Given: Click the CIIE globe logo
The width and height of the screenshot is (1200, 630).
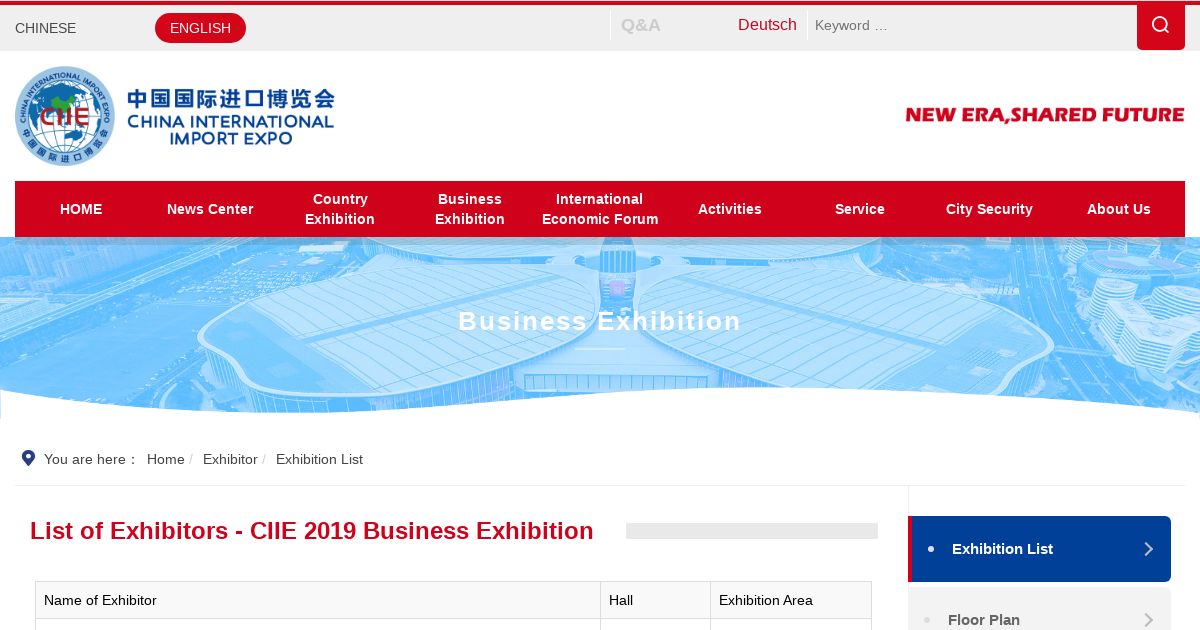Looking at the screenshot, I should tap(65, 116).
